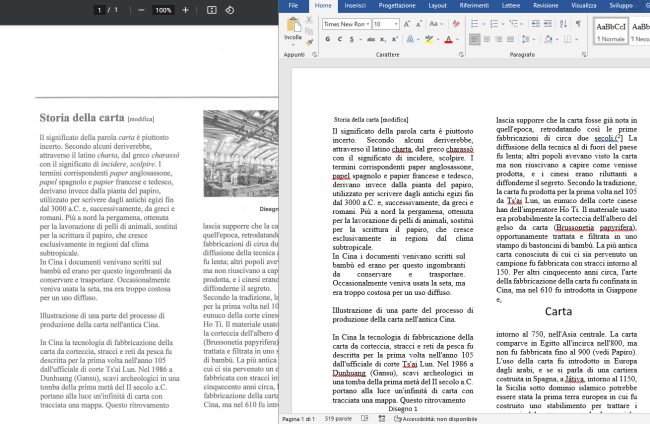Click the numbered list icon
This screenshot has height=424, width=650.
click(x=494, y=24)
